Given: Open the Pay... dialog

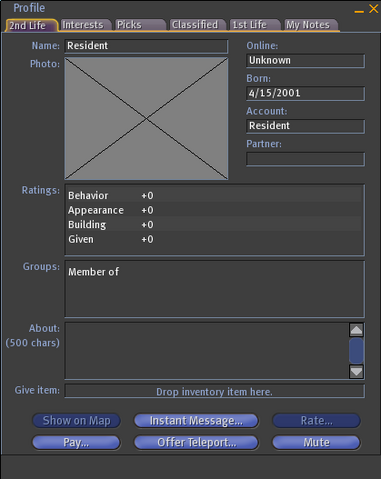Looking at the screenshot, I should coord(76,443).
